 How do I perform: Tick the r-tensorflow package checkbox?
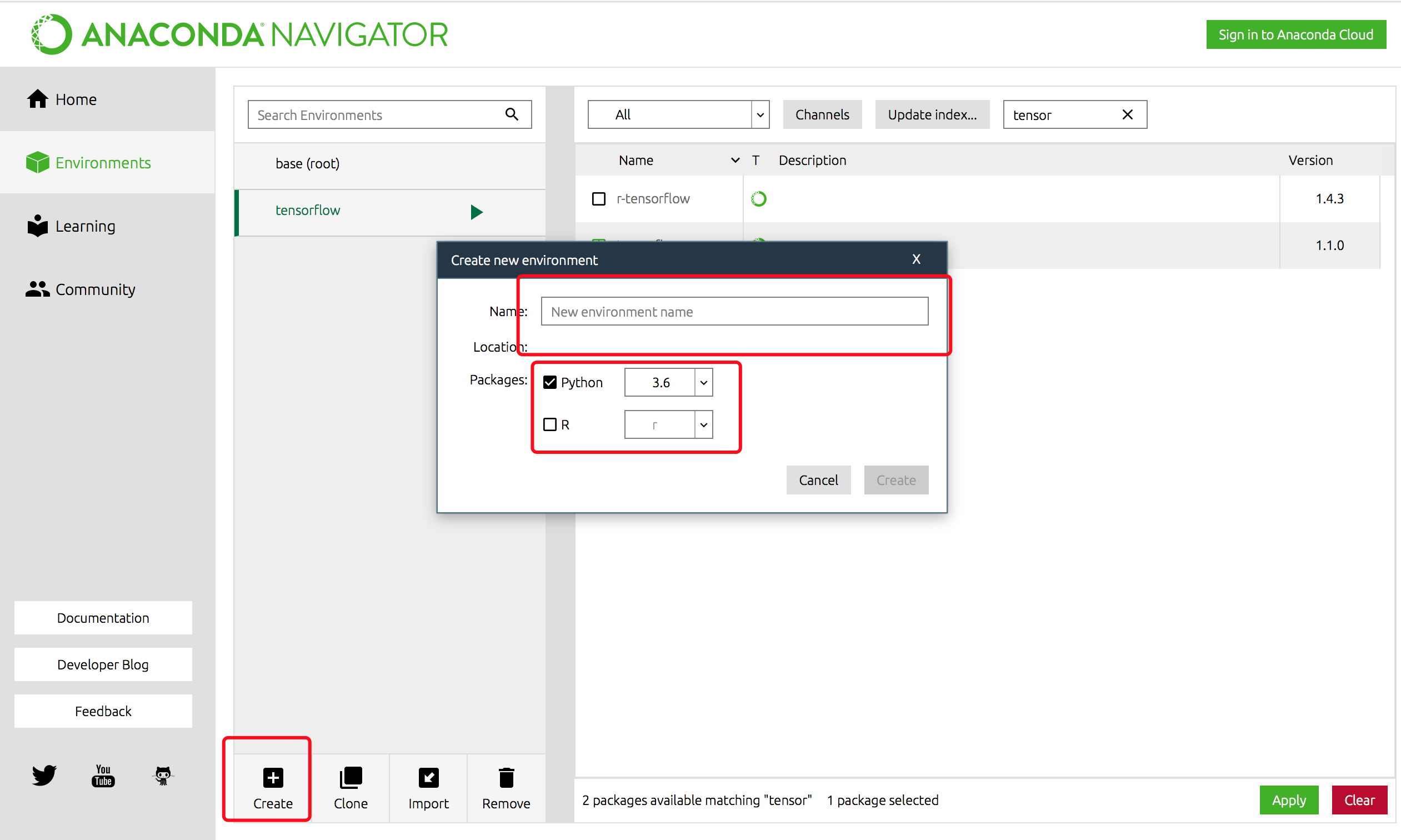coord(599,199)
